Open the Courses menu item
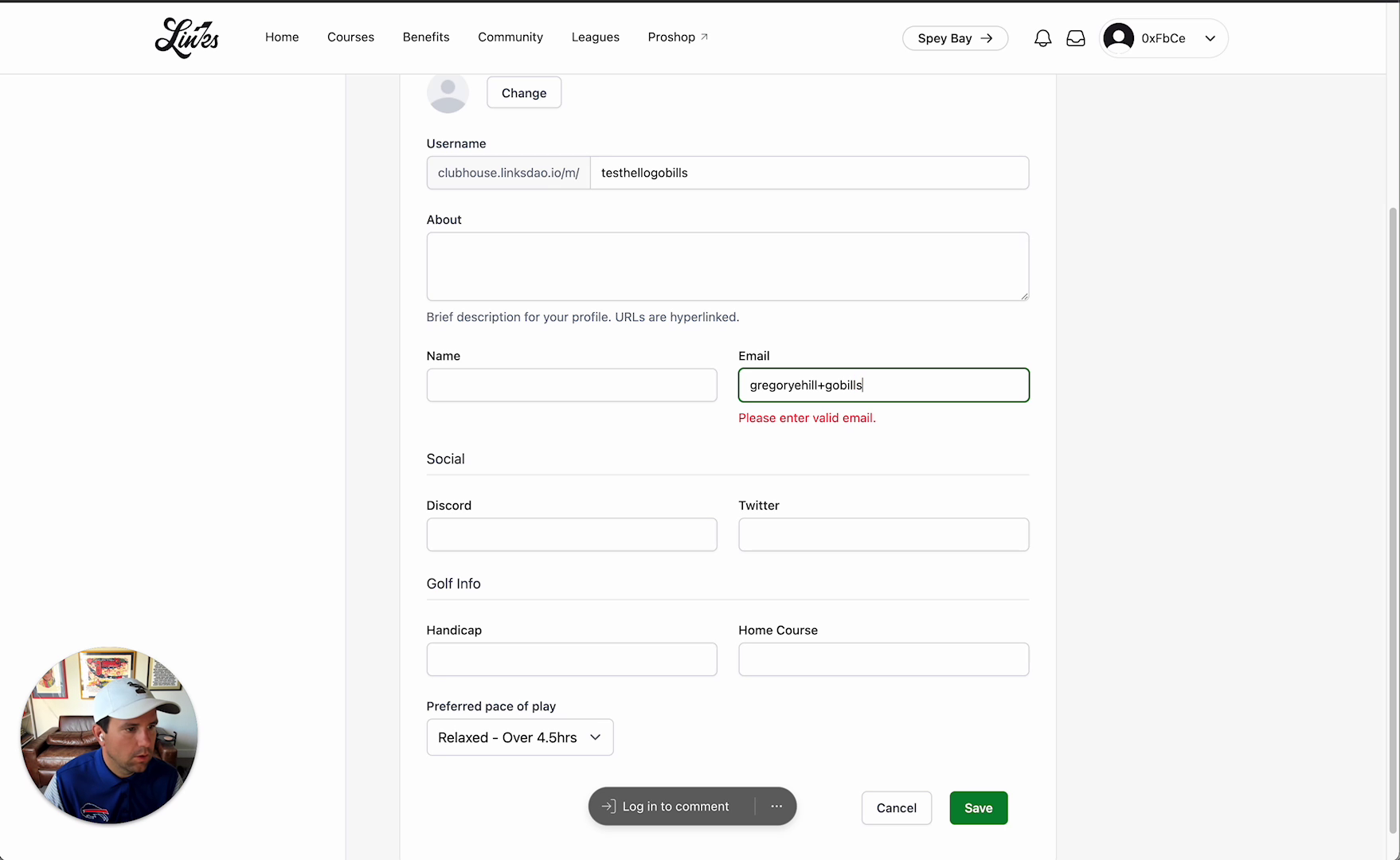The height and width of the screenshot is (860, 1400). 350,37
